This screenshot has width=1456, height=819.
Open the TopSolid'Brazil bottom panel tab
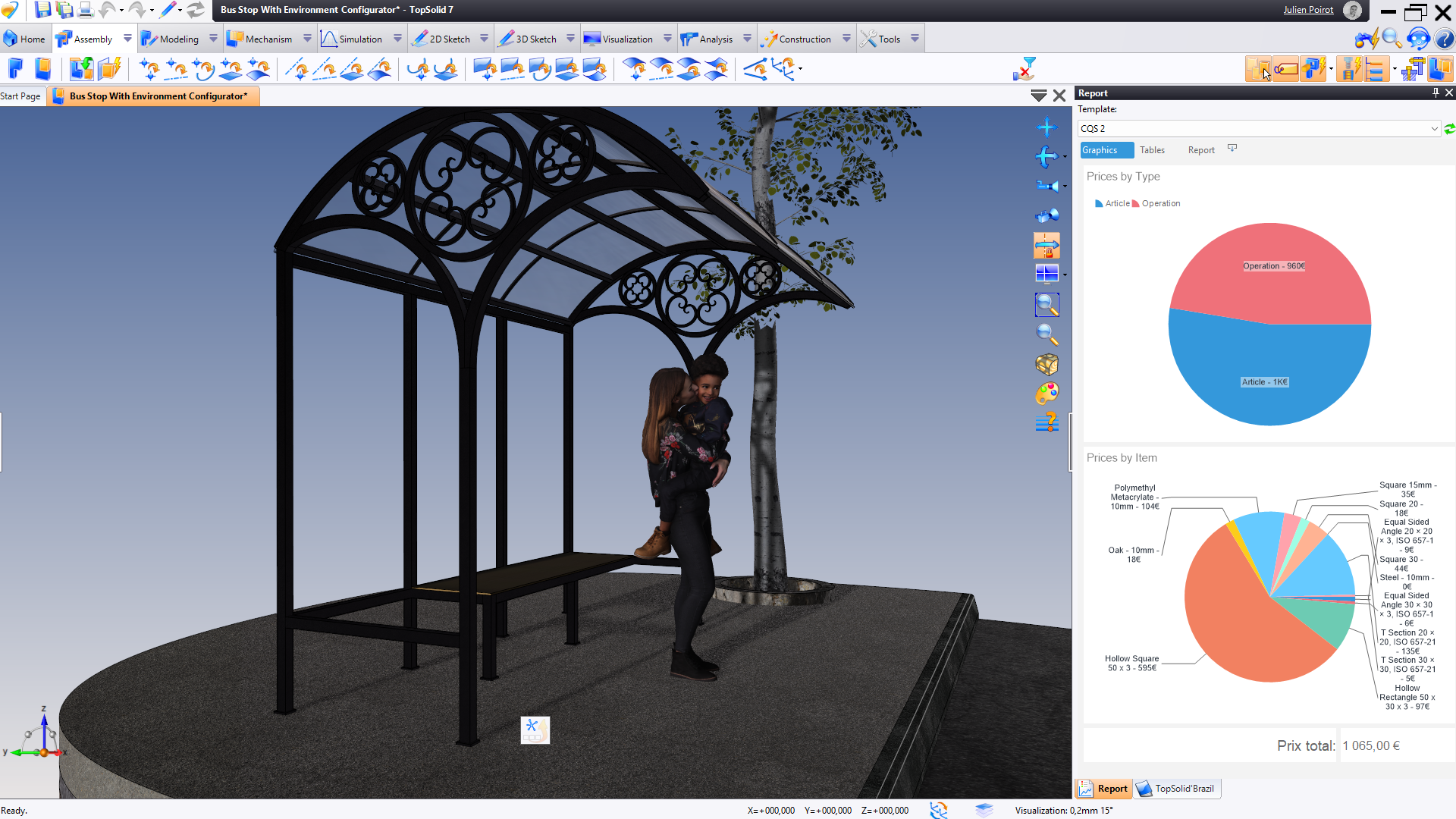click(x=1177, y=789)
